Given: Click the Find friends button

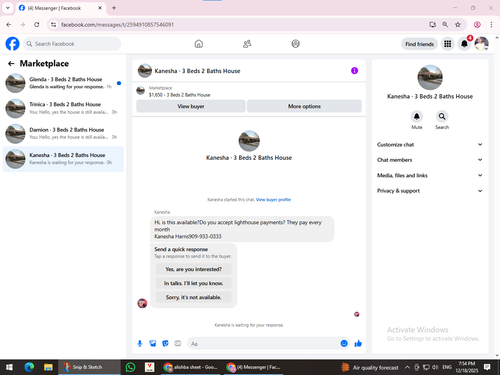Looking at the screenshot, I should point(419,44).
